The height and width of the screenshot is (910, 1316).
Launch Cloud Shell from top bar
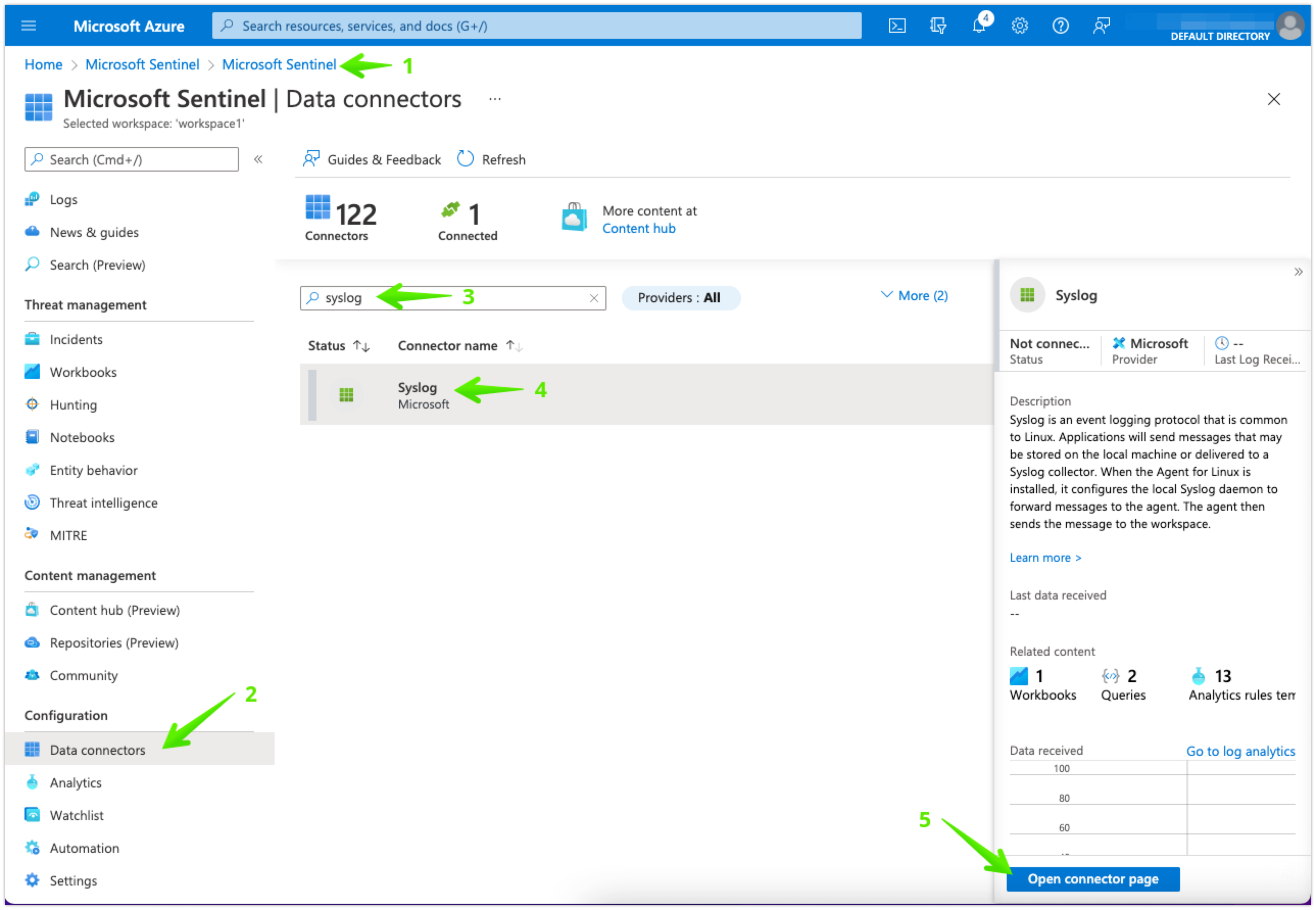coord(897,26)
